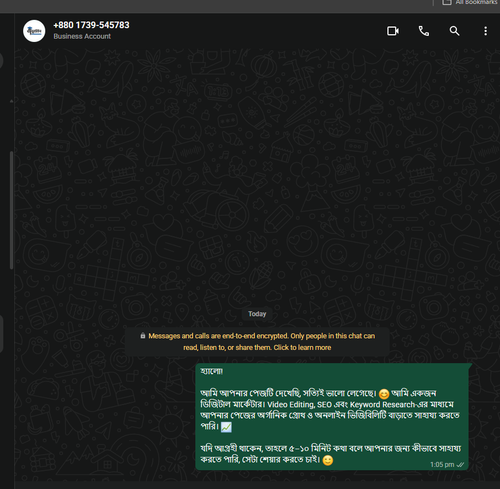Click the lock icon in encryption notice
Screen dimensions: 500x489
pos(143,336)
